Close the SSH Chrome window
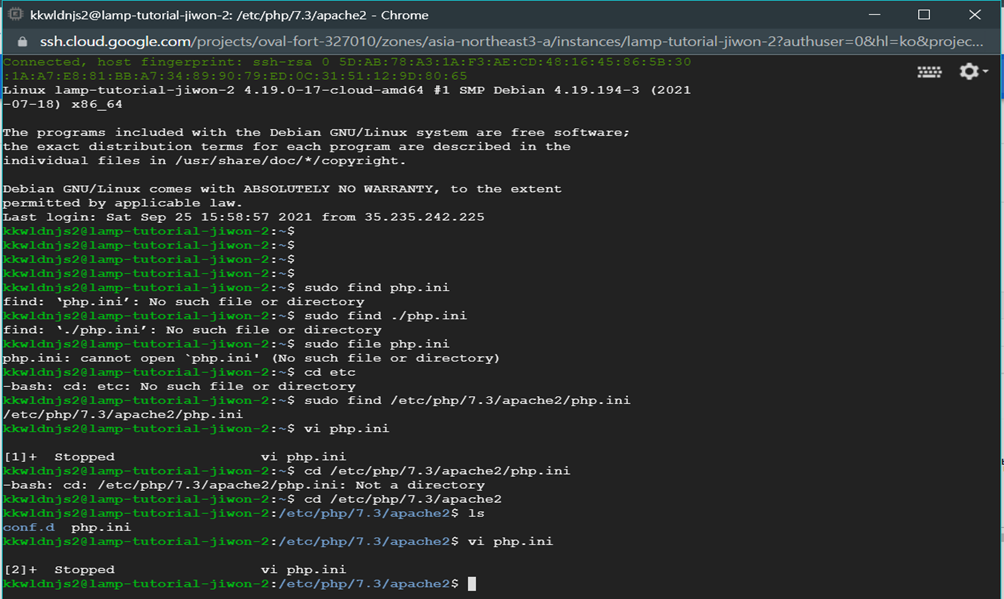This screenshot has width=1004, height=599. click(975, 14)
